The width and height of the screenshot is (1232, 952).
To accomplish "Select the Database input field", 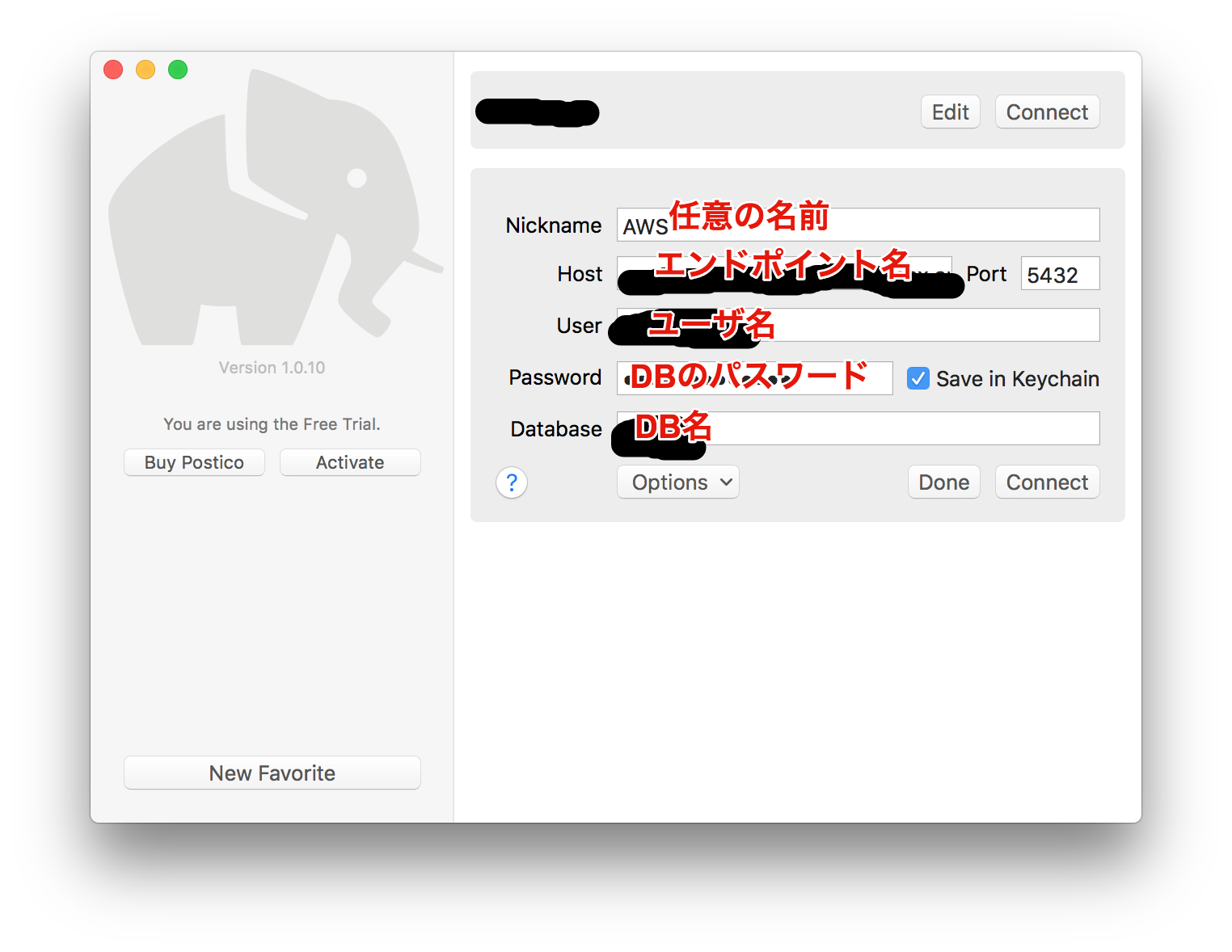I will 859,428.
